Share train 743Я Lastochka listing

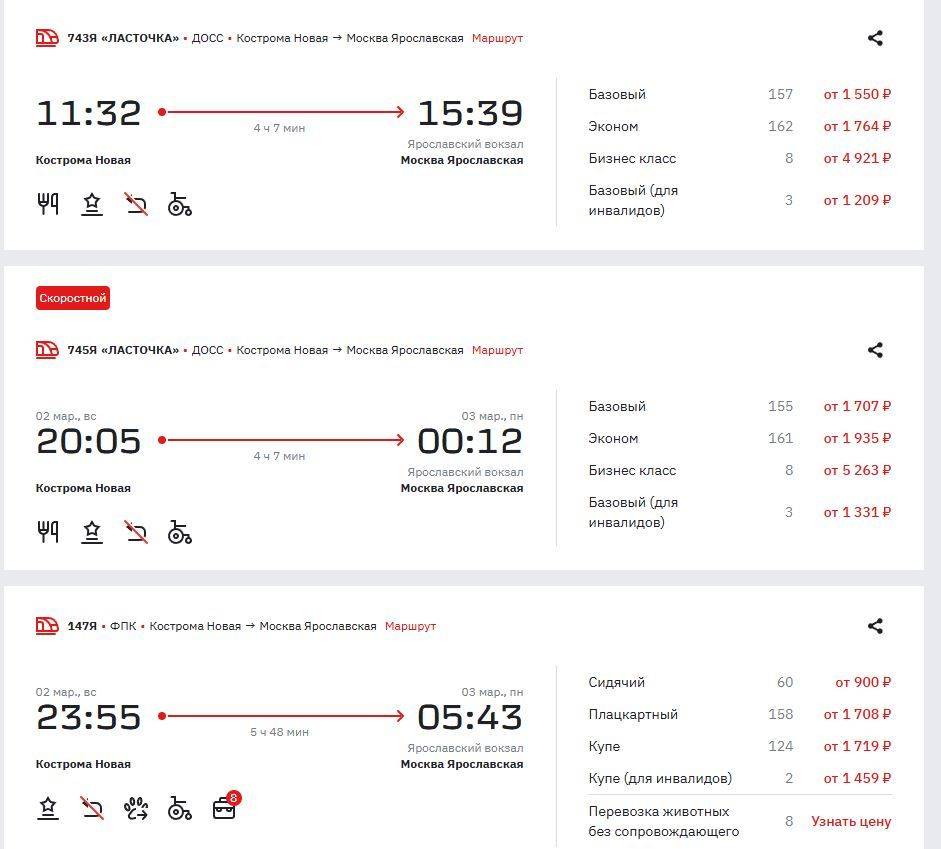875,38
